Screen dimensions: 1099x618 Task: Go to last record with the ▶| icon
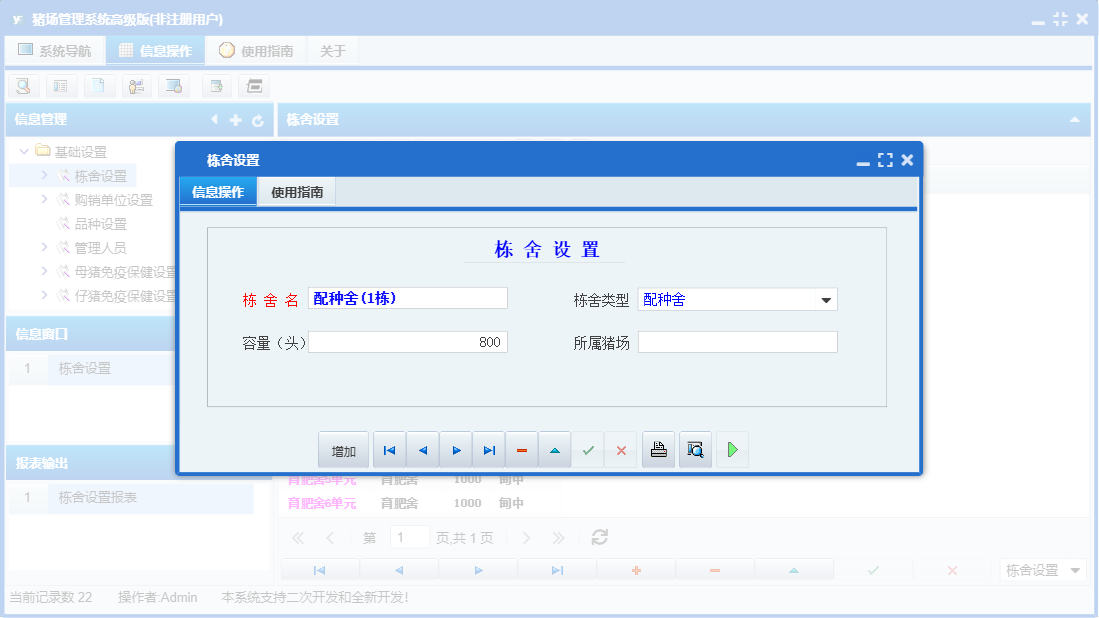click(488, 449)
